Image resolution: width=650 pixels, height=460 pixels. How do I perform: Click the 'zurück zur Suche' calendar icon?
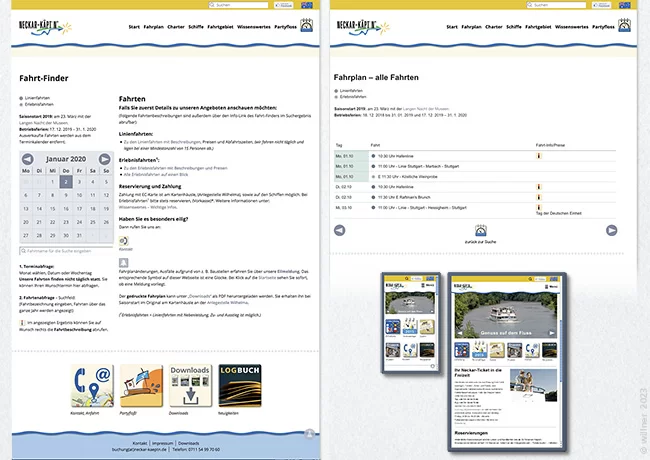(480, 230)
